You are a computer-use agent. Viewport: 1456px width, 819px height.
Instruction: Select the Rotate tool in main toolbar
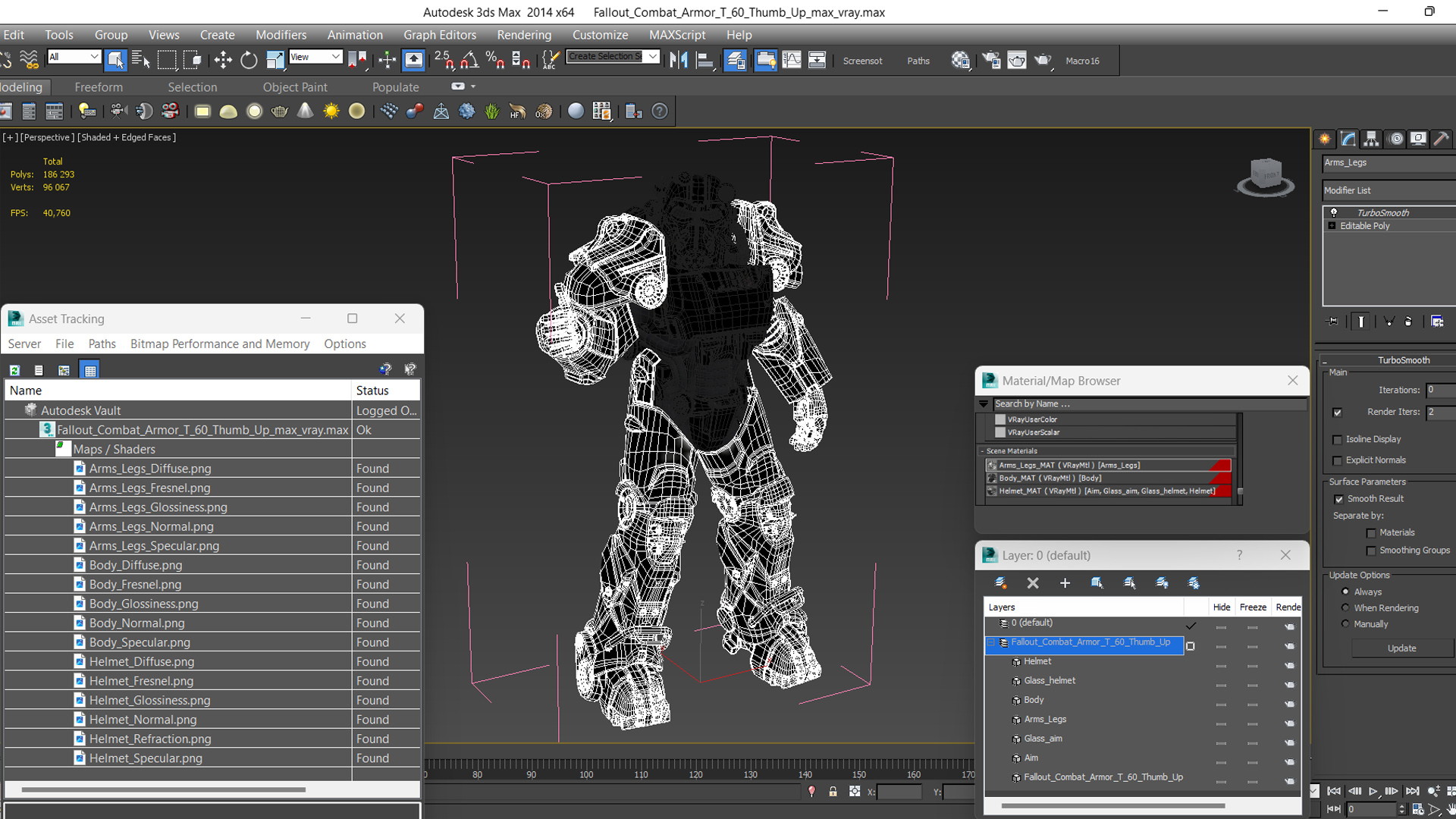[x=249, y=60]
